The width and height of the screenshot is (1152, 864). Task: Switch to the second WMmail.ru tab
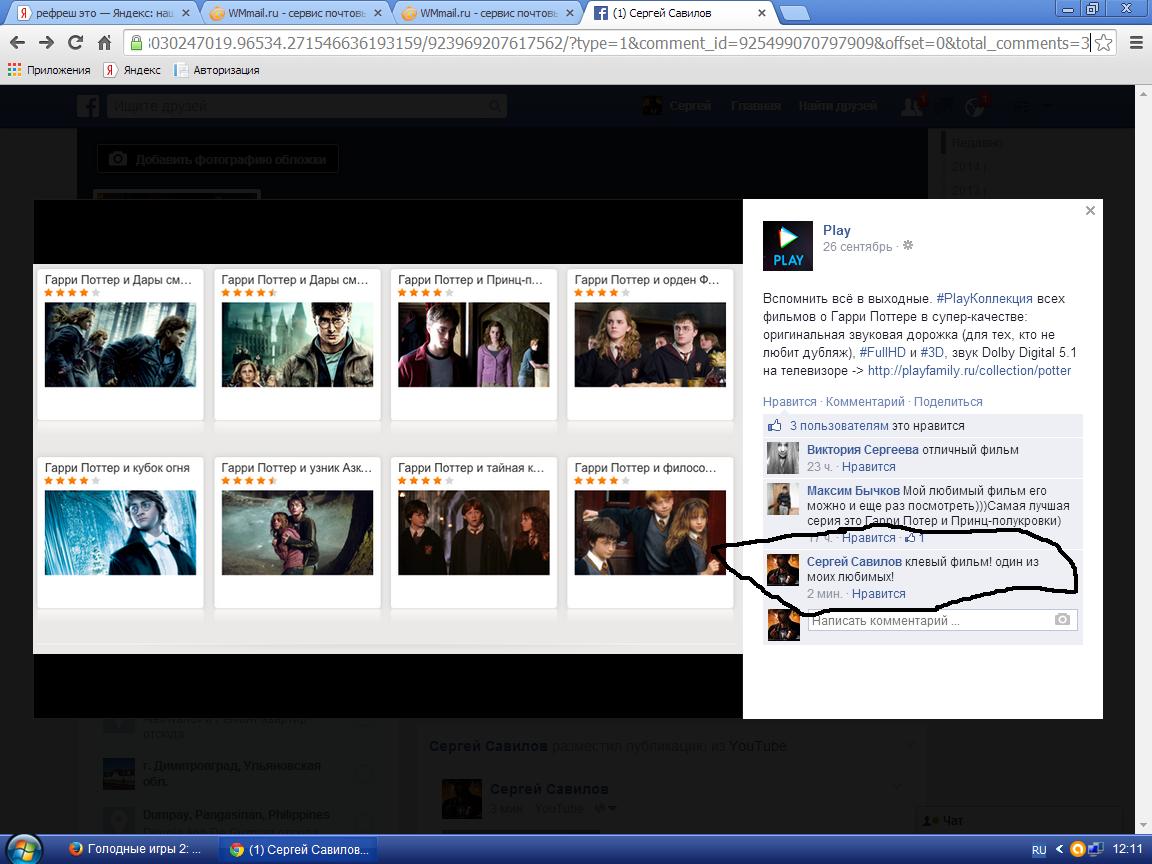coord(488,13)
